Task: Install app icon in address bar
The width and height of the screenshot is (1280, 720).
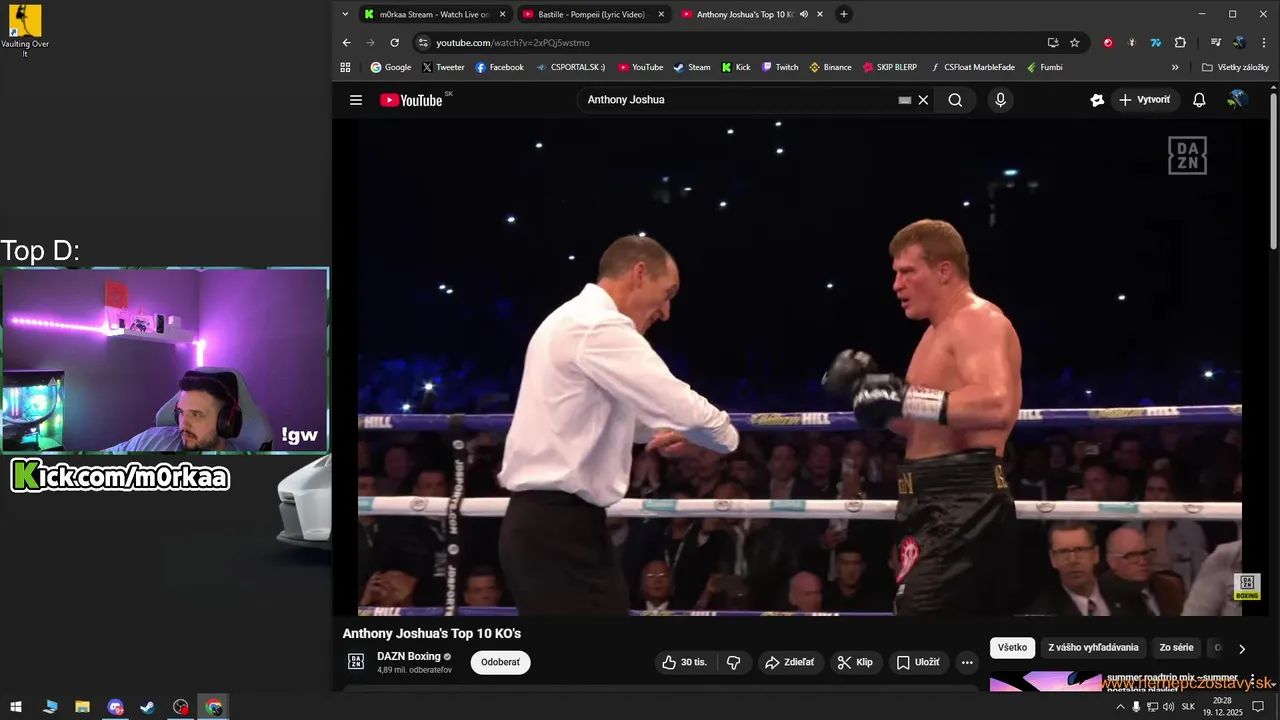Action: [1053, 43]
